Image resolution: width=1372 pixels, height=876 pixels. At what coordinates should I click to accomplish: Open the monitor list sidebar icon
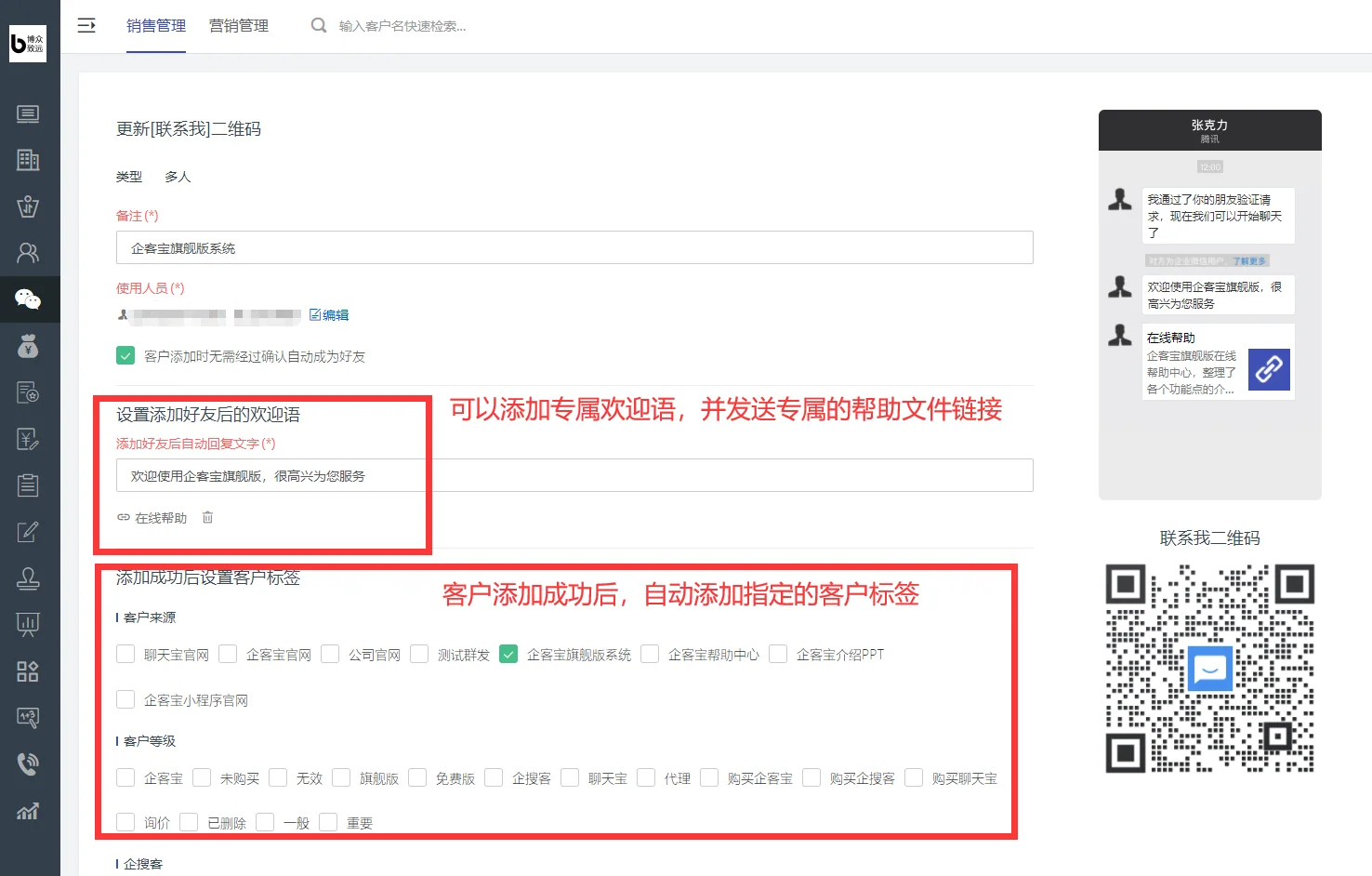[x=28, y=114]
